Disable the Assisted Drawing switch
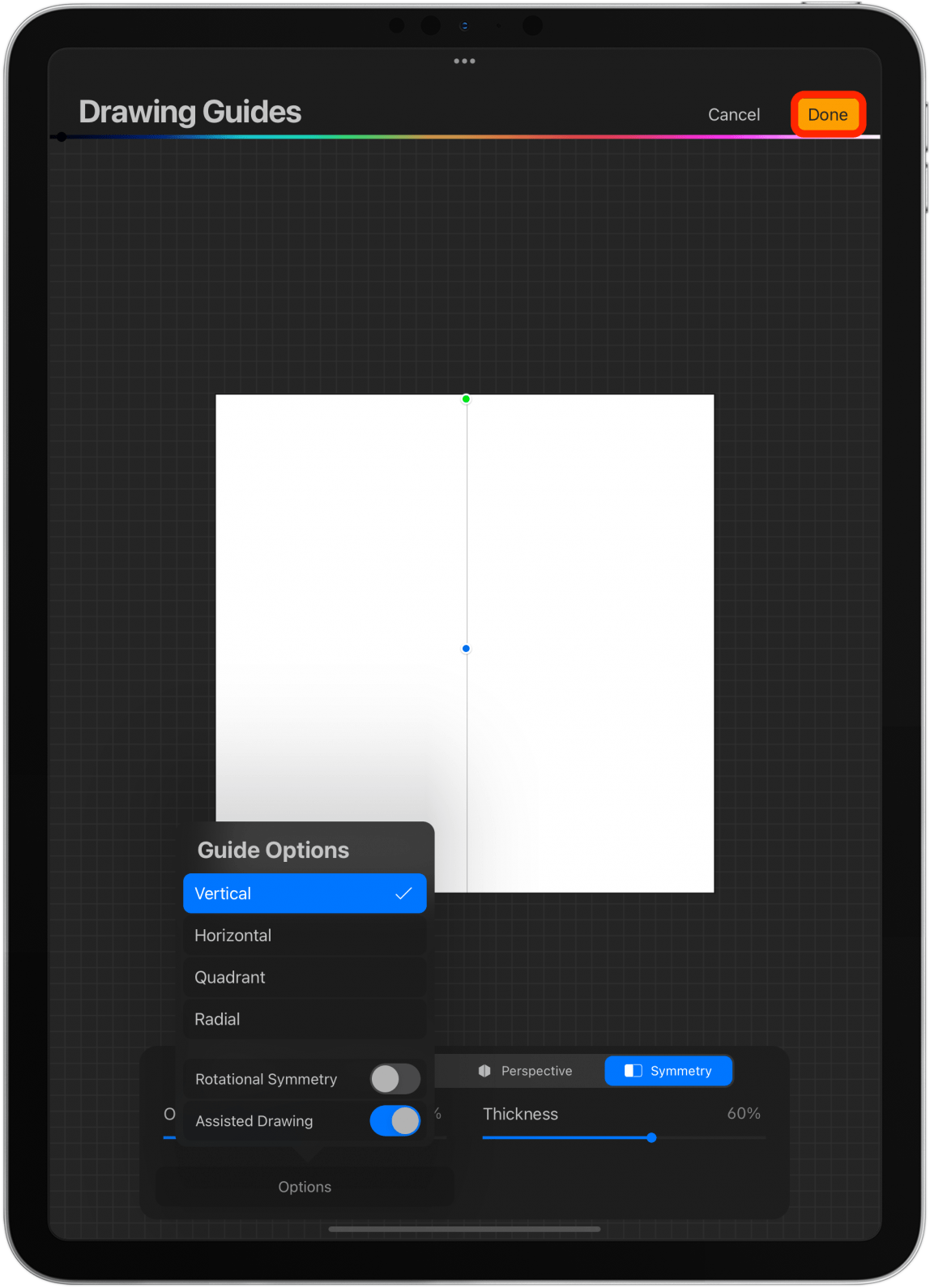This screenshot has height=1288, width=930. click(395, 1121)
